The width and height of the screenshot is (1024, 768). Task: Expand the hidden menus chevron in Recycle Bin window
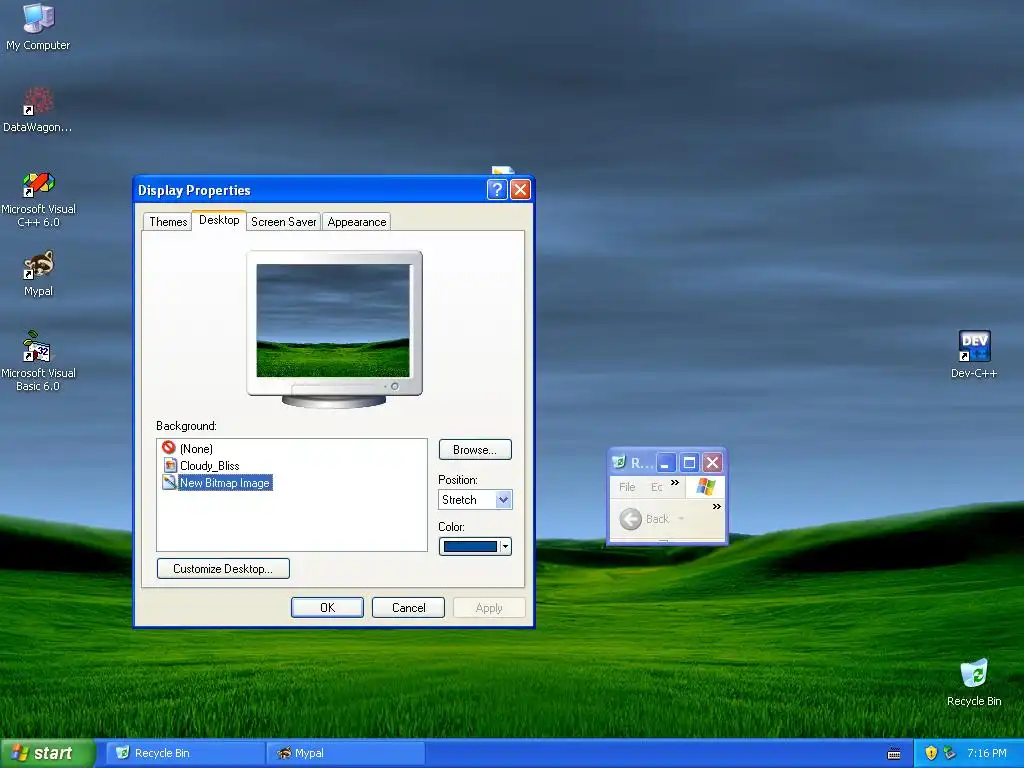675,483
